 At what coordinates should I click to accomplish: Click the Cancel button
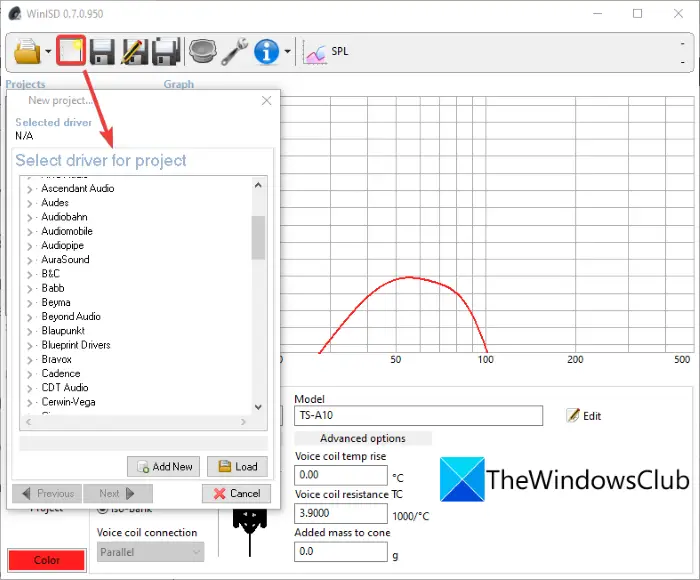236,493
